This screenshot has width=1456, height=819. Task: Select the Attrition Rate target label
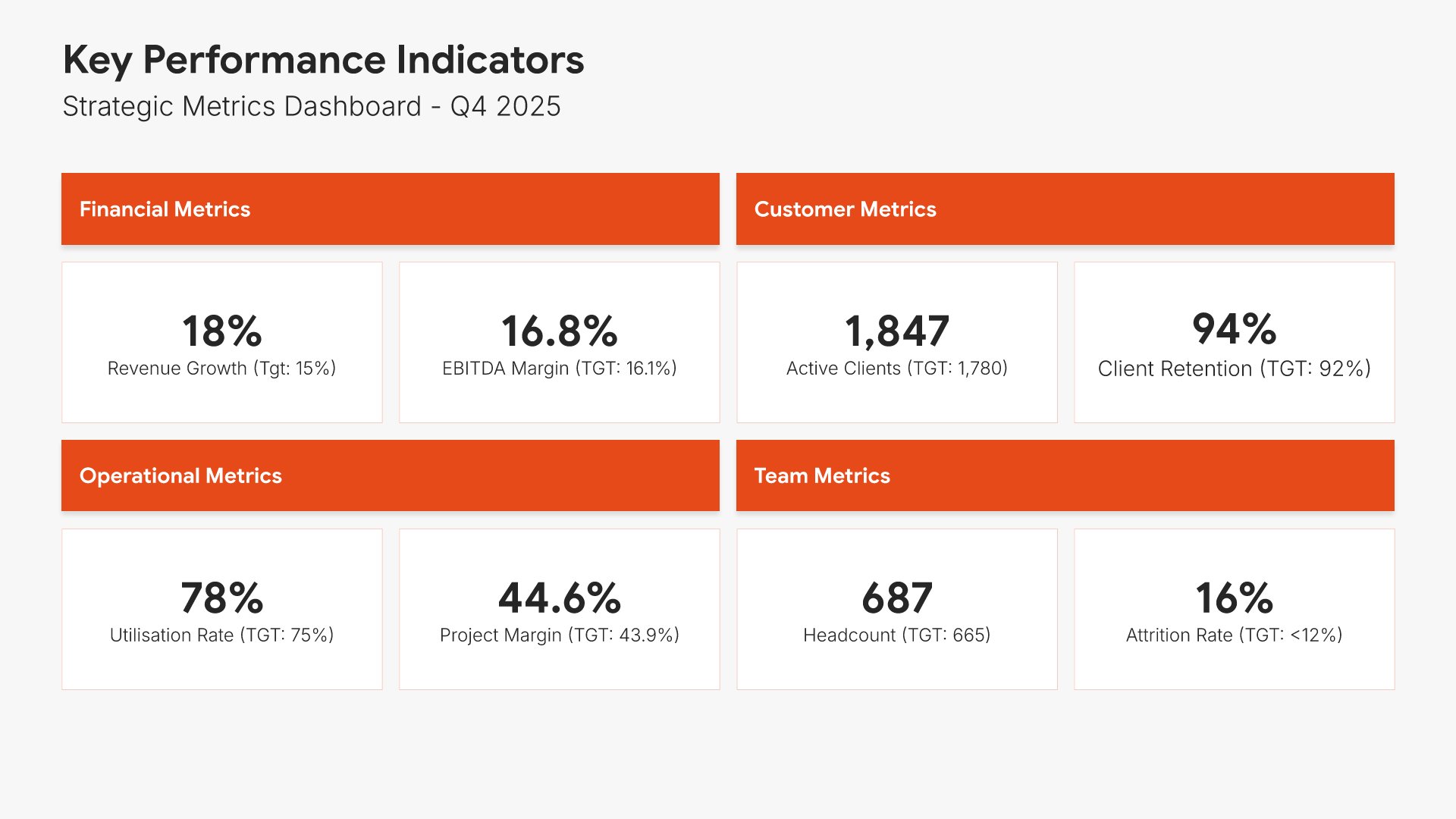click(1234, 635)
